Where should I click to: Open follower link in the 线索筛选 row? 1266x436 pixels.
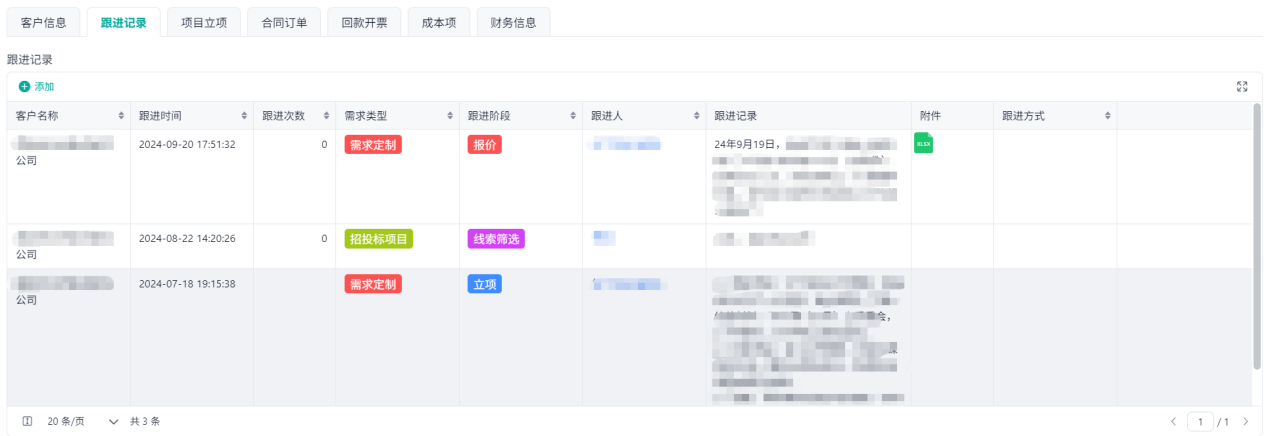click(604, 238)
